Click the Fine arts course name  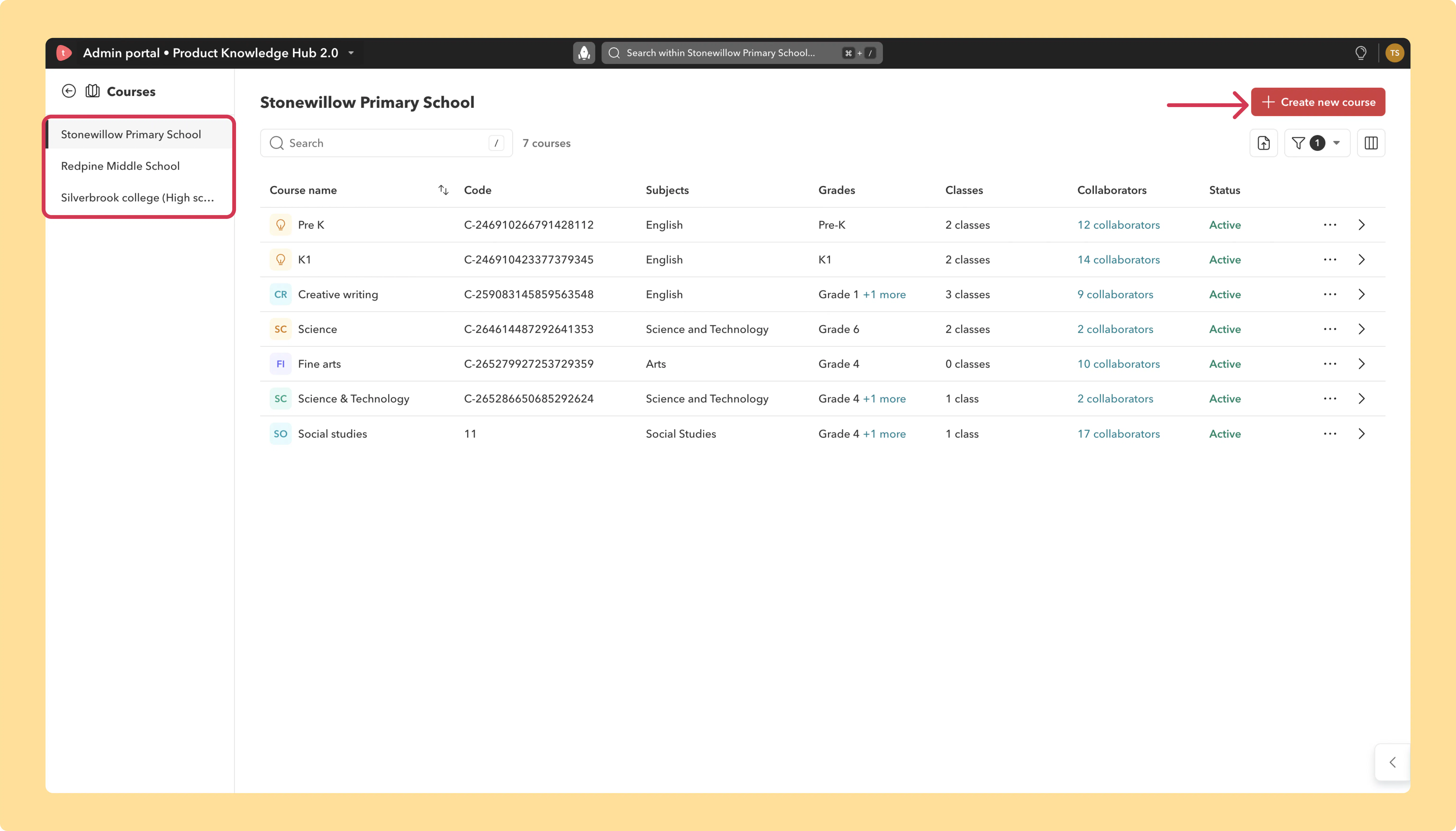319,364
